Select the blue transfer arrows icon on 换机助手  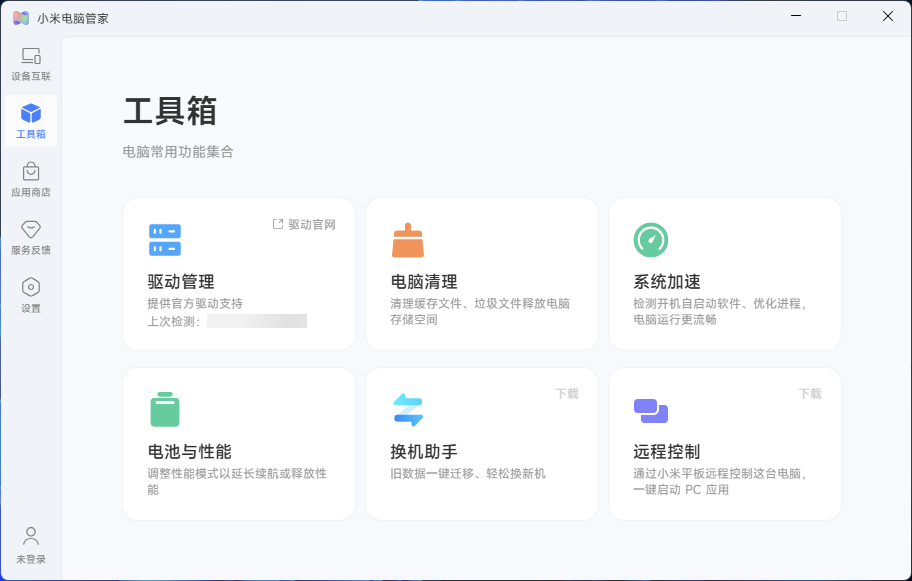[x=407, y=409]
